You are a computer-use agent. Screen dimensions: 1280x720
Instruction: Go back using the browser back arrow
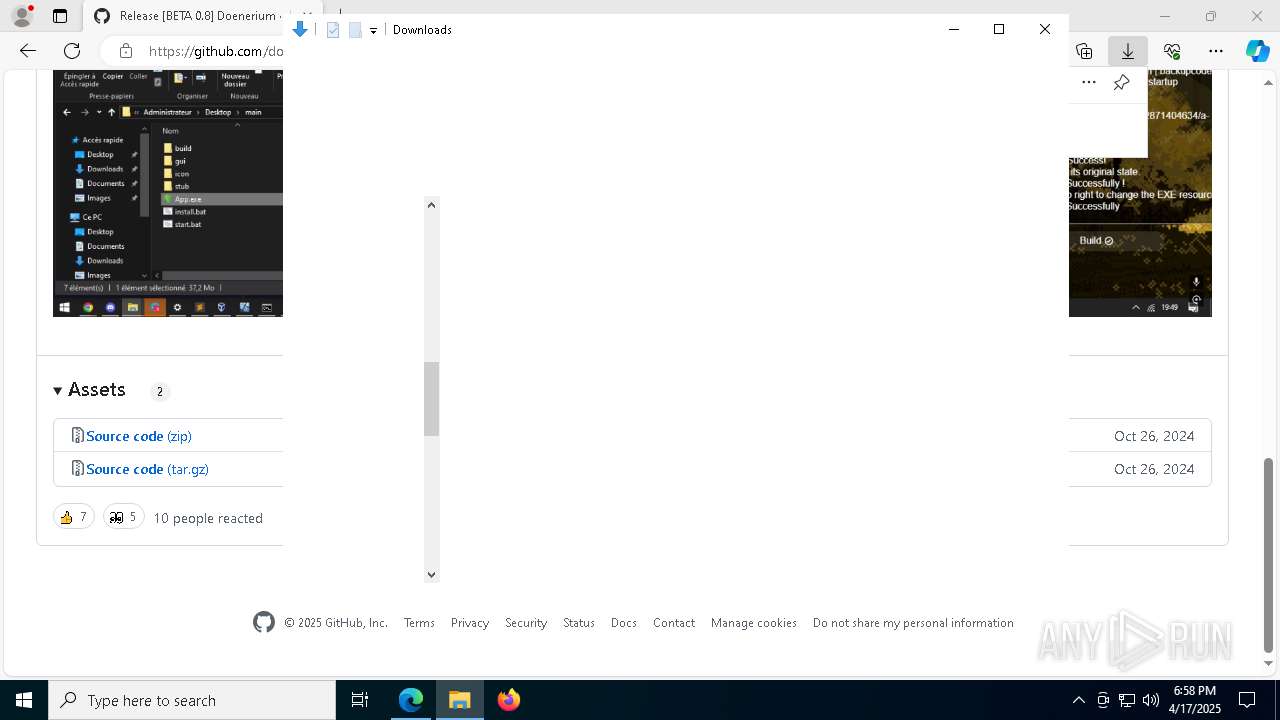pos(28,50)
